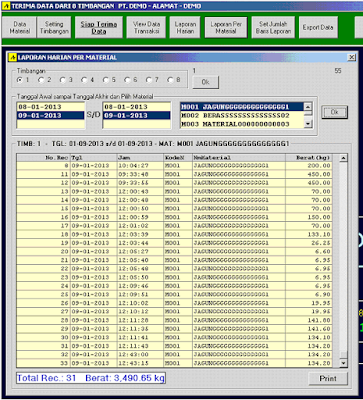363x400 pixels.
Task: Open Laporan Per Material
Action: tap(226, 28)
